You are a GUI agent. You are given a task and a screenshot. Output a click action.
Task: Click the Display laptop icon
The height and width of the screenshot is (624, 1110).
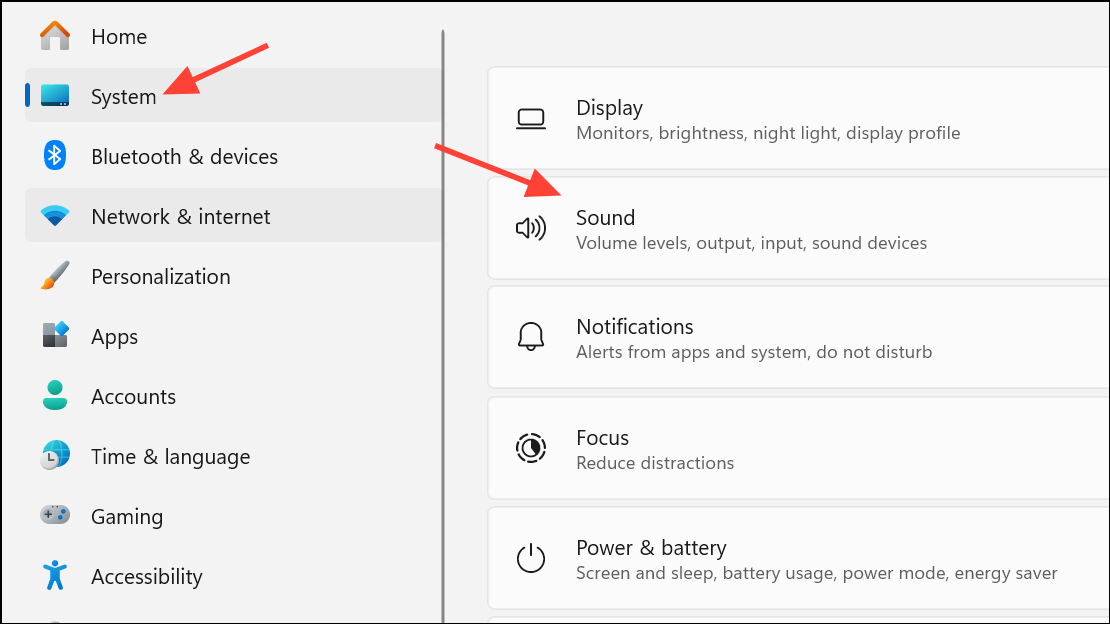pos(531,119)
